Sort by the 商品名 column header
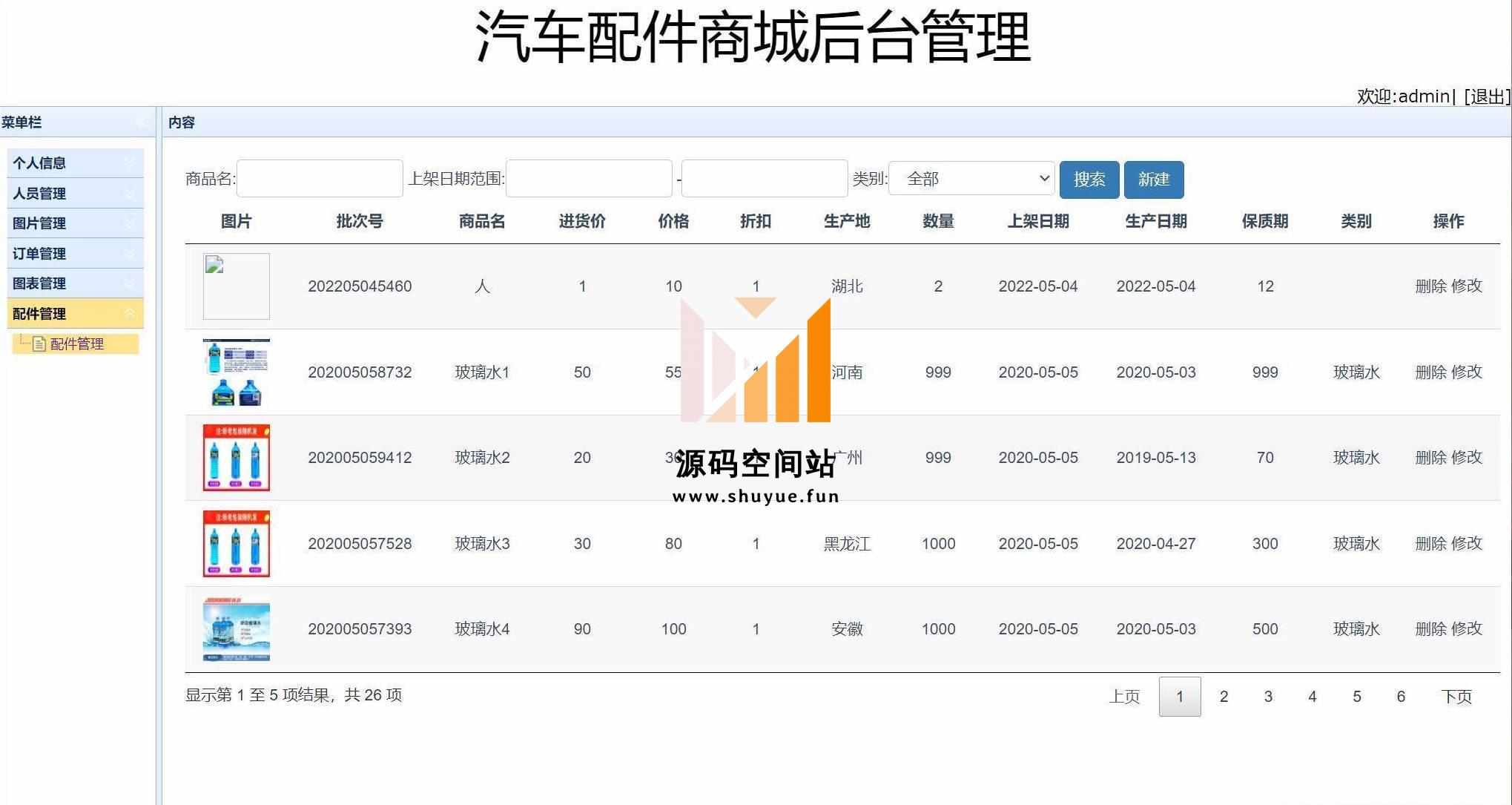 pyautogui.click(x=482, y=221)
